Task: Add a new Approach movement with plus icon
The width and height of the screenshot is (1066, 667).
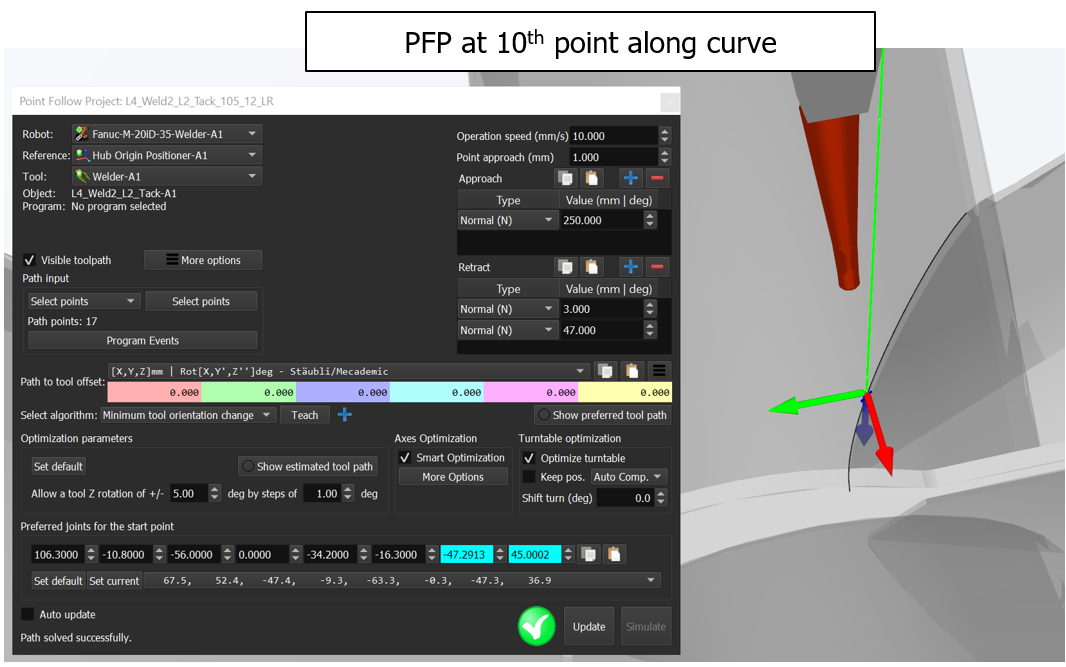Action: [630, 179]
